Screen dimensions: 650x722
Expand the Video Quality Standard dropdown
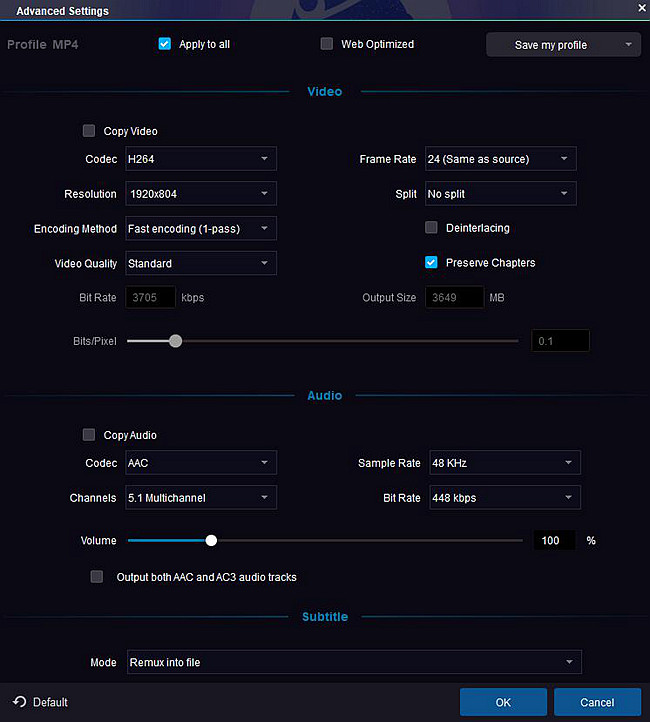[x=201, y=263]
